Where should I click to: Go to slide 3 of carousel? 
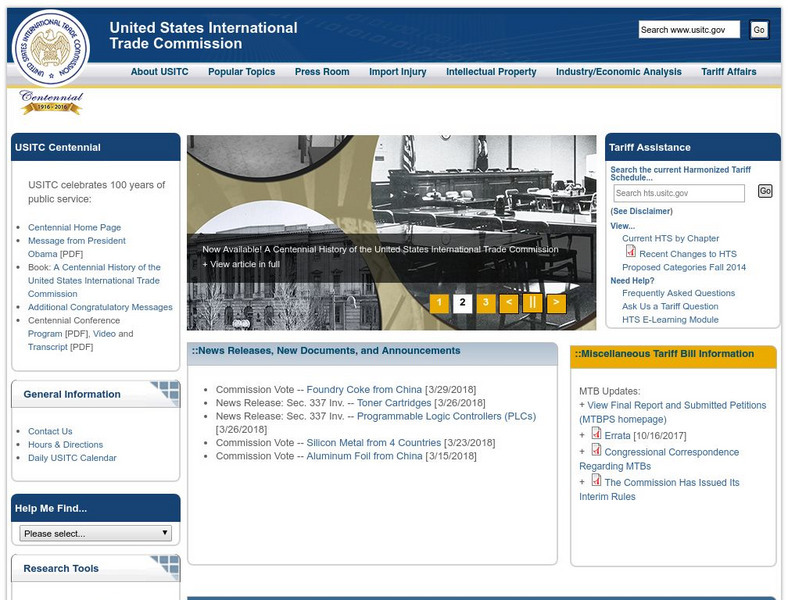coord(485,303)
